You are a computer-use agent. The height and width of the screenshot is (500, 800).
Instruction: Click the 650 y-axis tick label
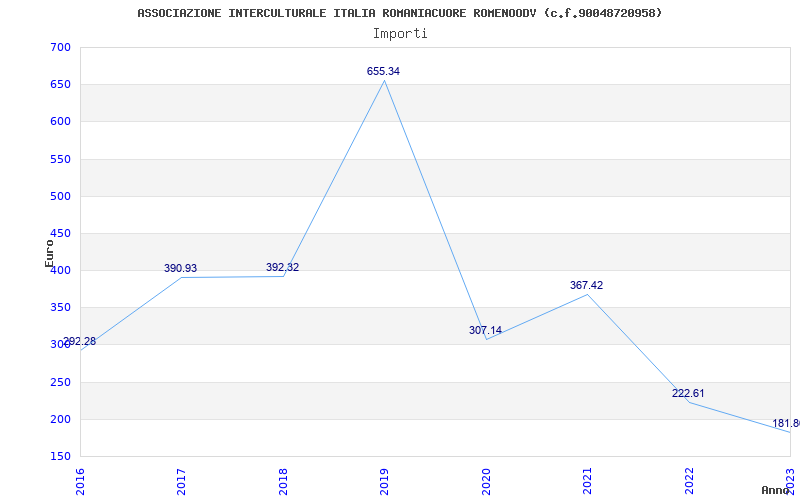click(x=60, y=85)
